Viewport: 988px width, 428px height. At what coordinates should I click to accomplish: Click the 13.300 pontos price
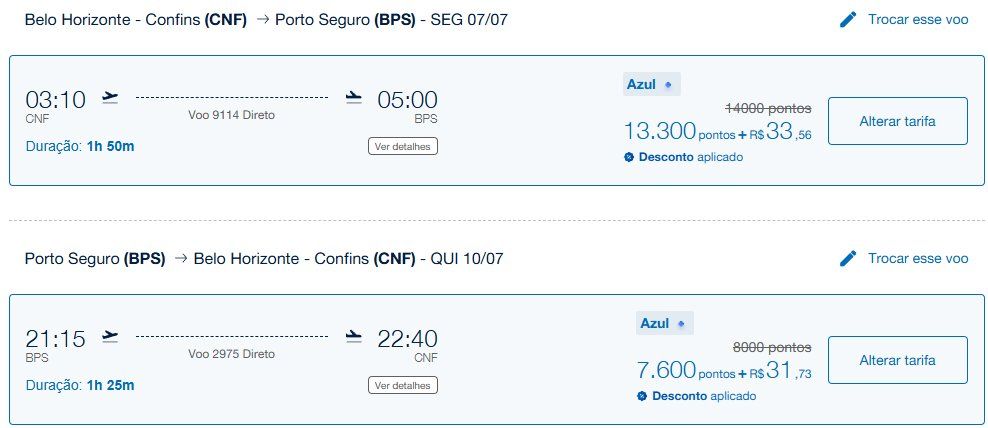click(659, 131)
